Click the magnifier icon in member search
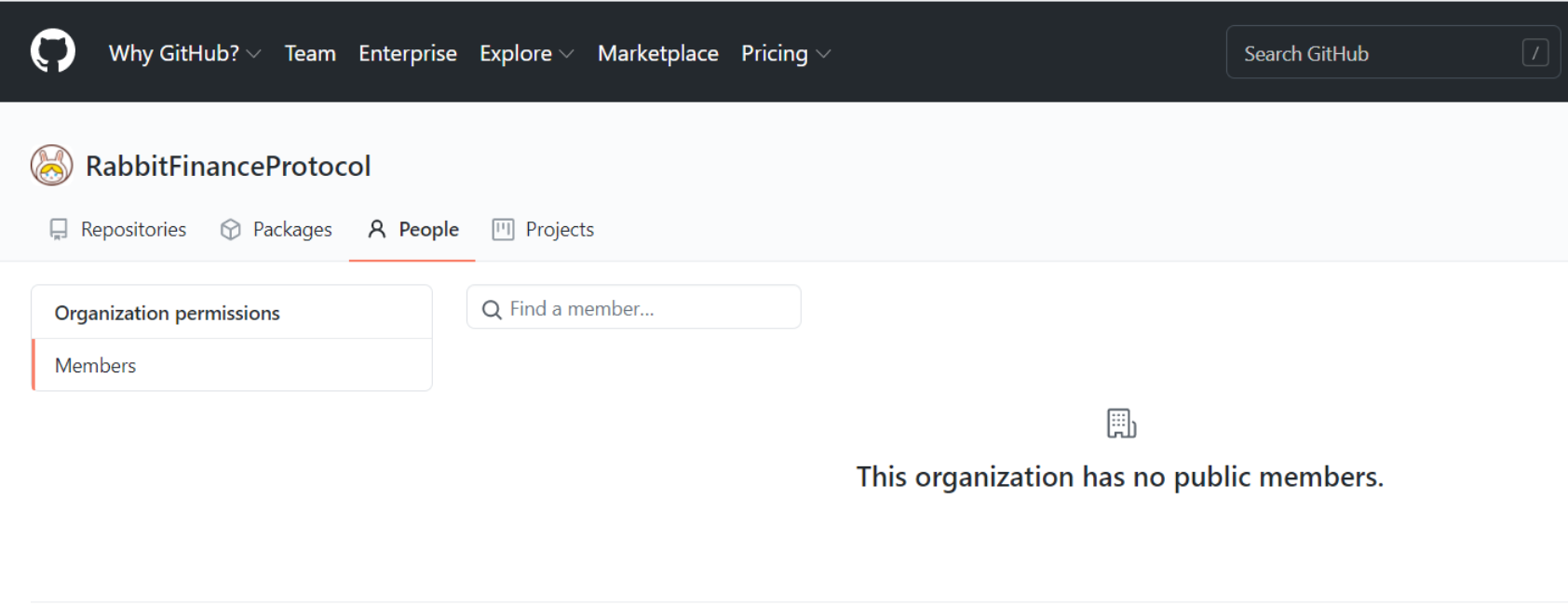The height and width of the screenshot is (607, 1568). (x=492, y=309)
